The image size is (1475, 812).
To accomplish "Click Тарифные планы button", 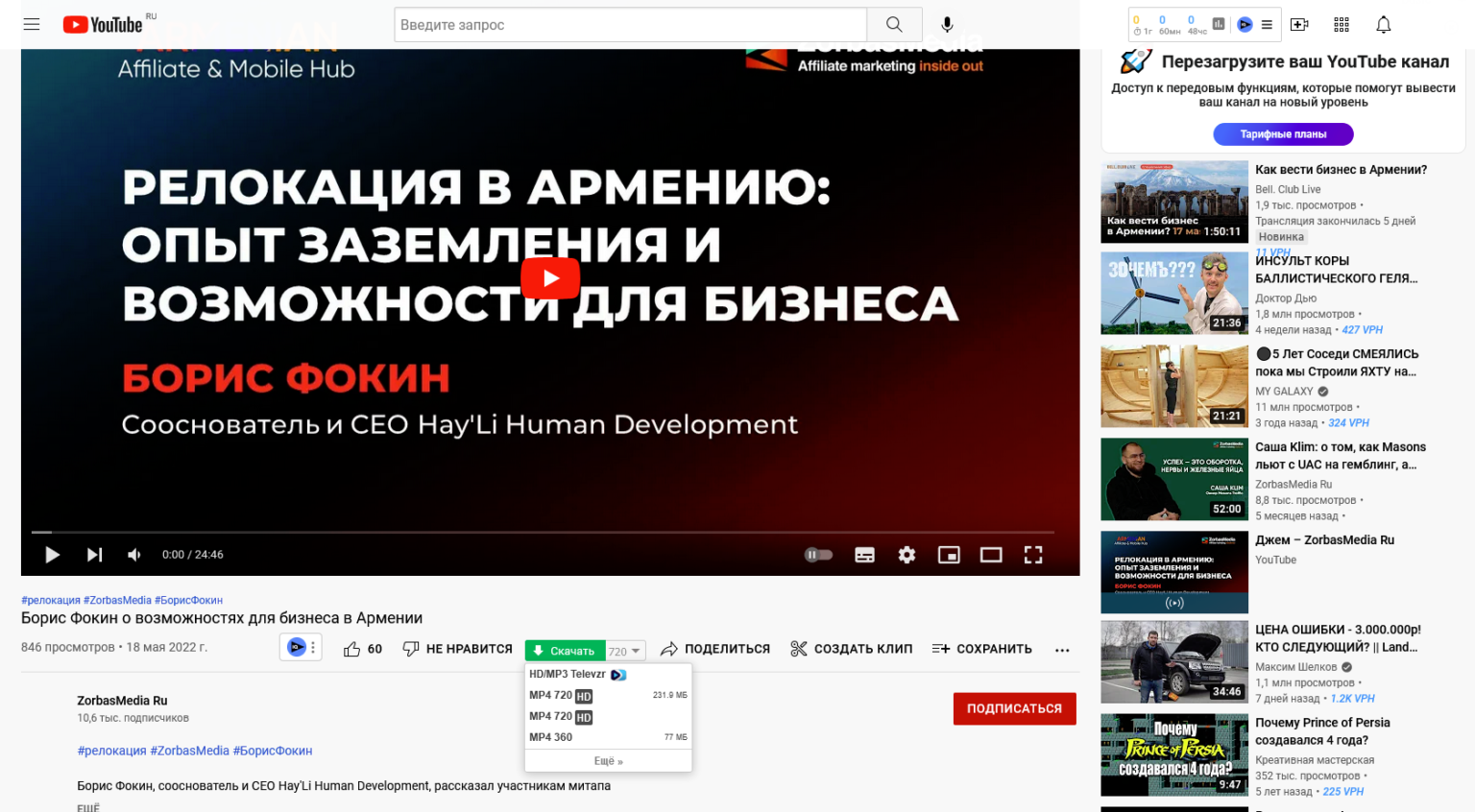I will point(1283,134).
